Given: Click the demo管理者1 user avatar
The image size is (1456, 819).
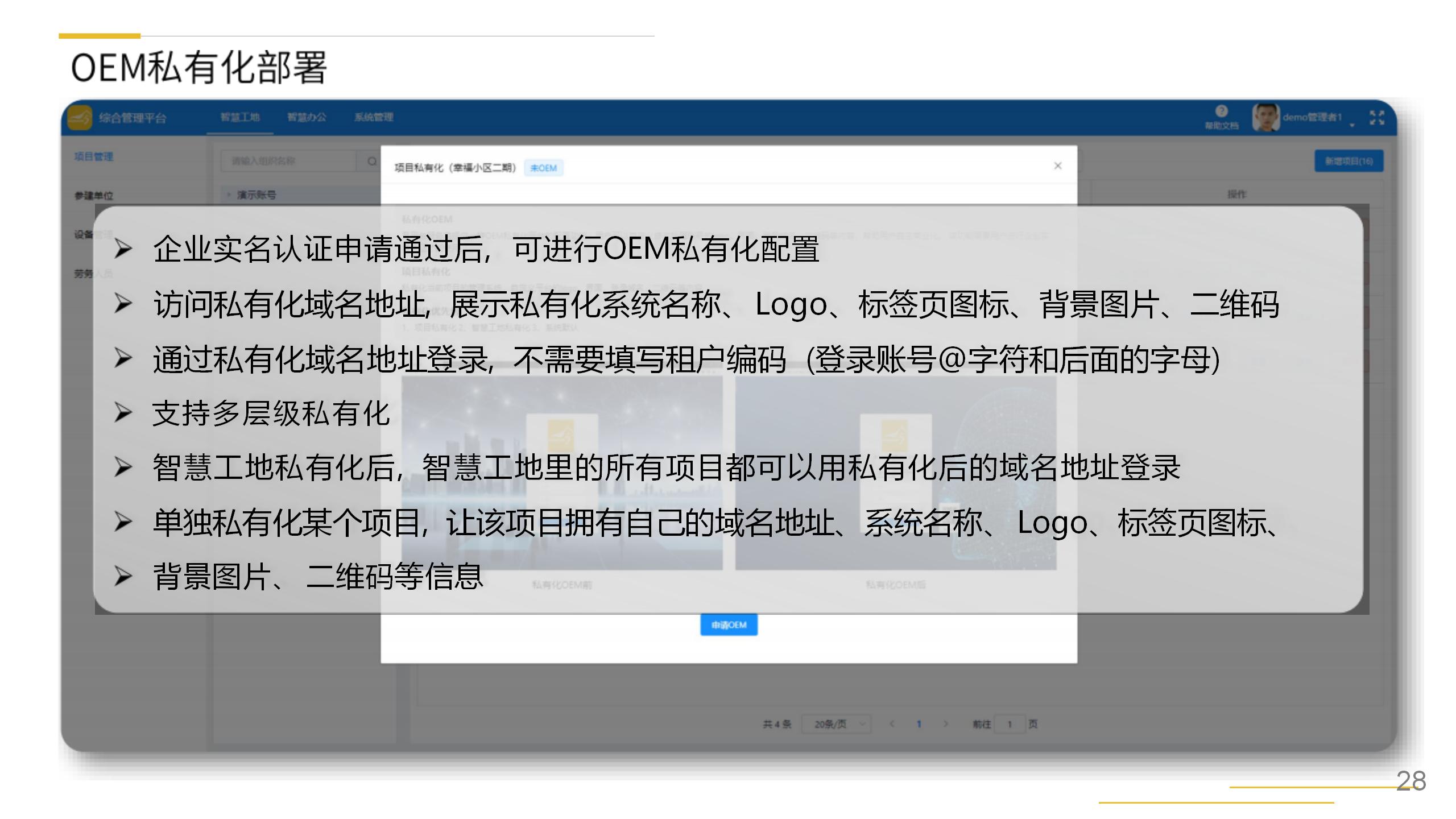Looking at the screenshot, I should click(x=1265, y=118).
